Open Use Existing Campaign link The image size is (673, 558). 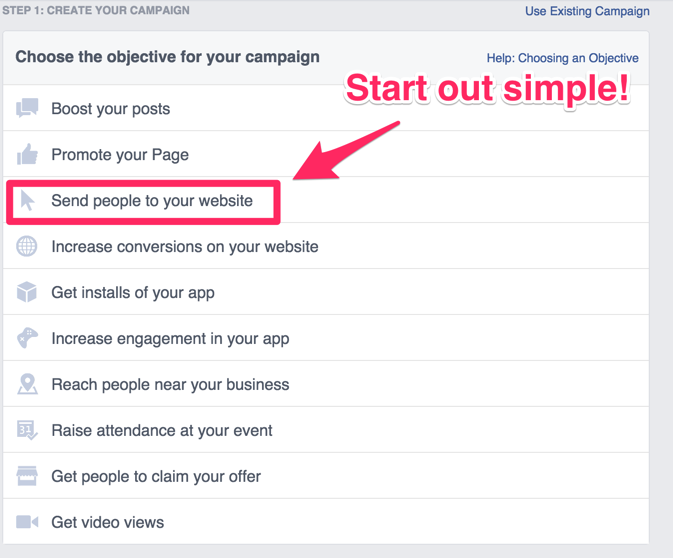pyautogui.click(x=587, y=12)
